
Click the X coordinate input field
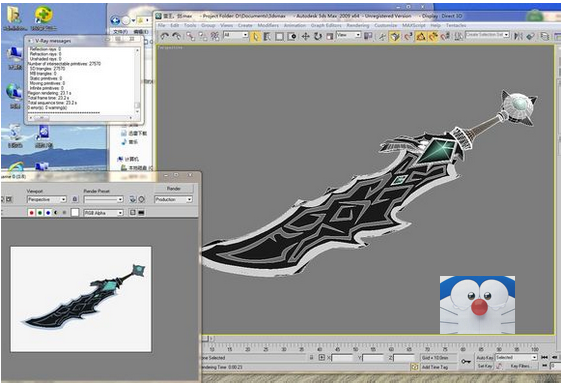342,358
